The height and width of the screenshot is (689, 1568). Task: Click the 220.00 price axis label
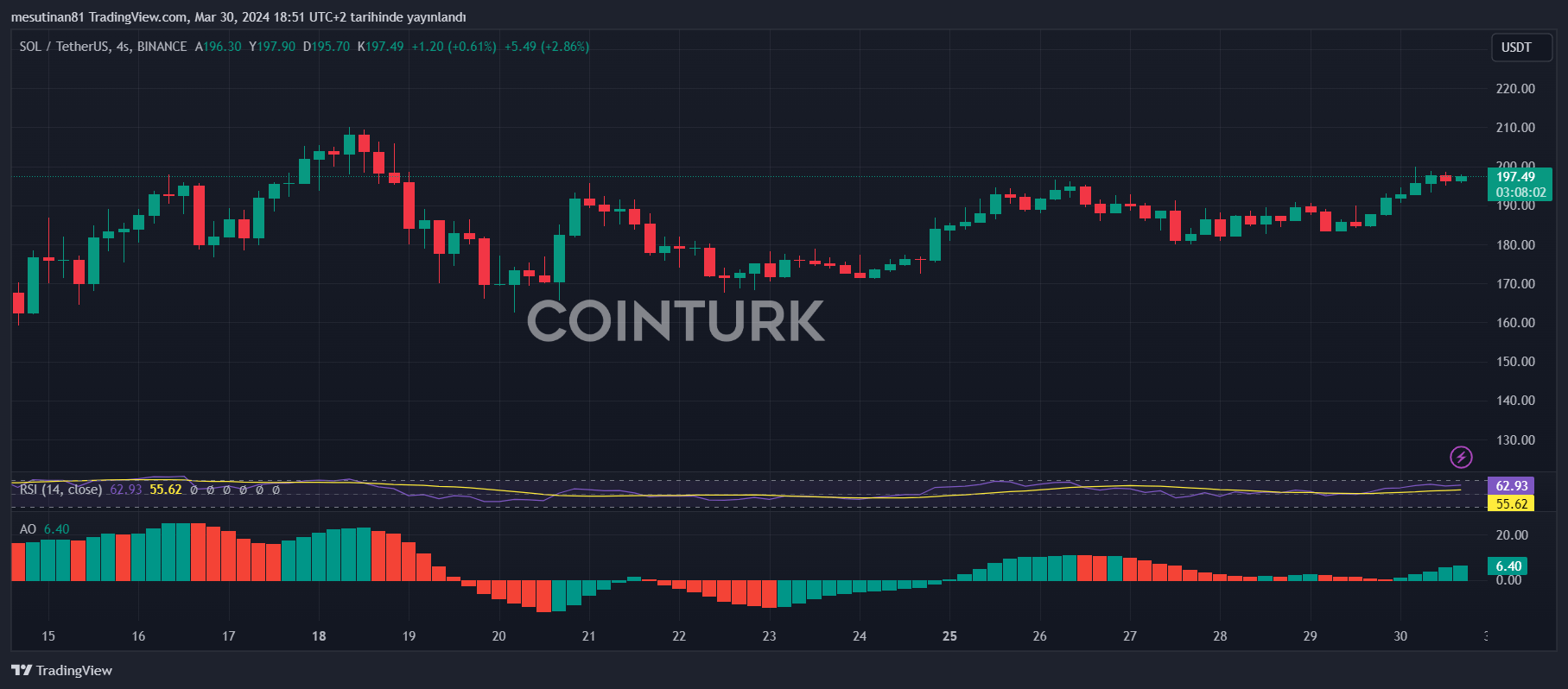1515,89
